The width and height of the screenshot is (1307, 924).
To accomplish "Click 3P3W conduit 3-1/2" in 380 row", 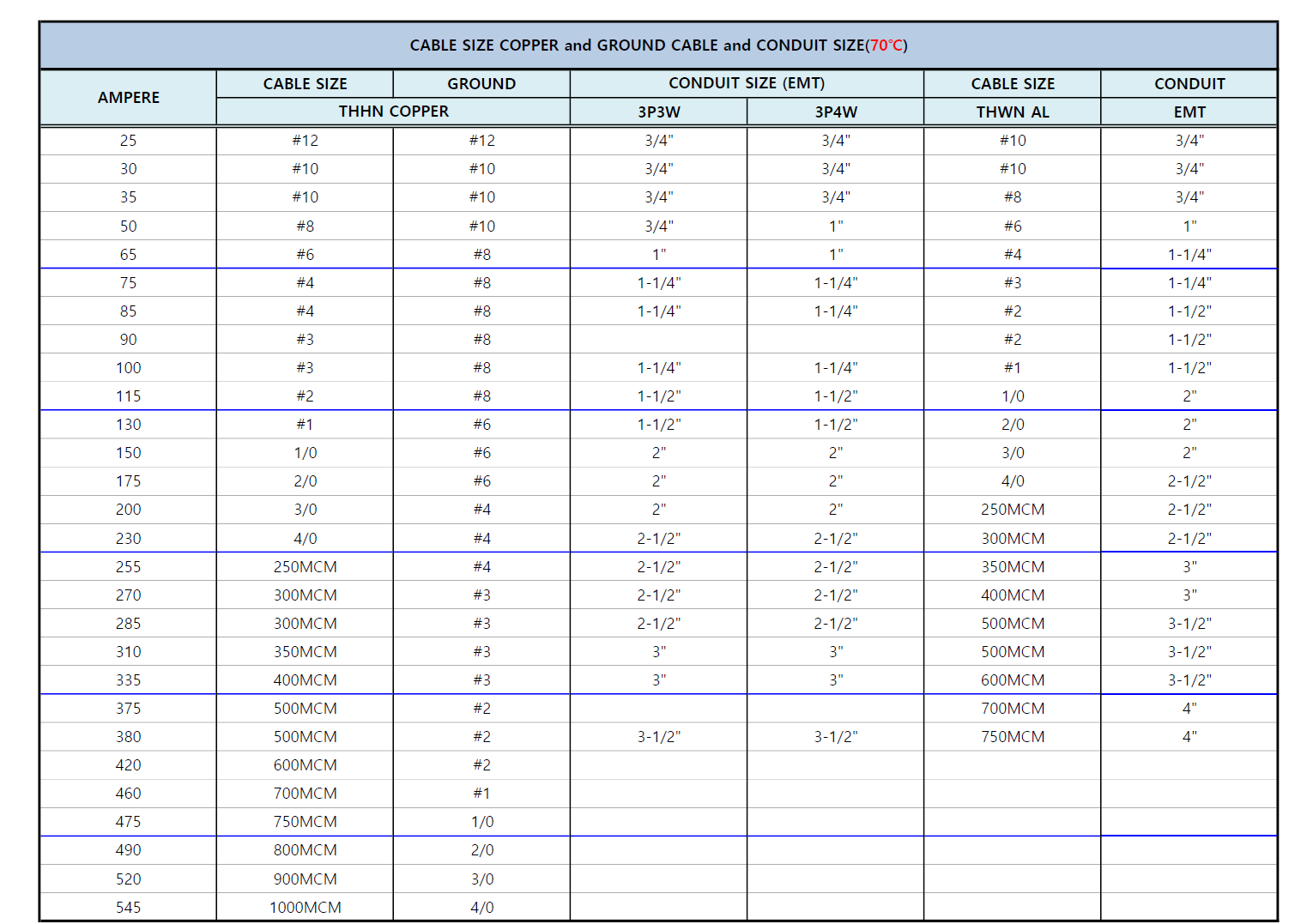I will [659, 737].
